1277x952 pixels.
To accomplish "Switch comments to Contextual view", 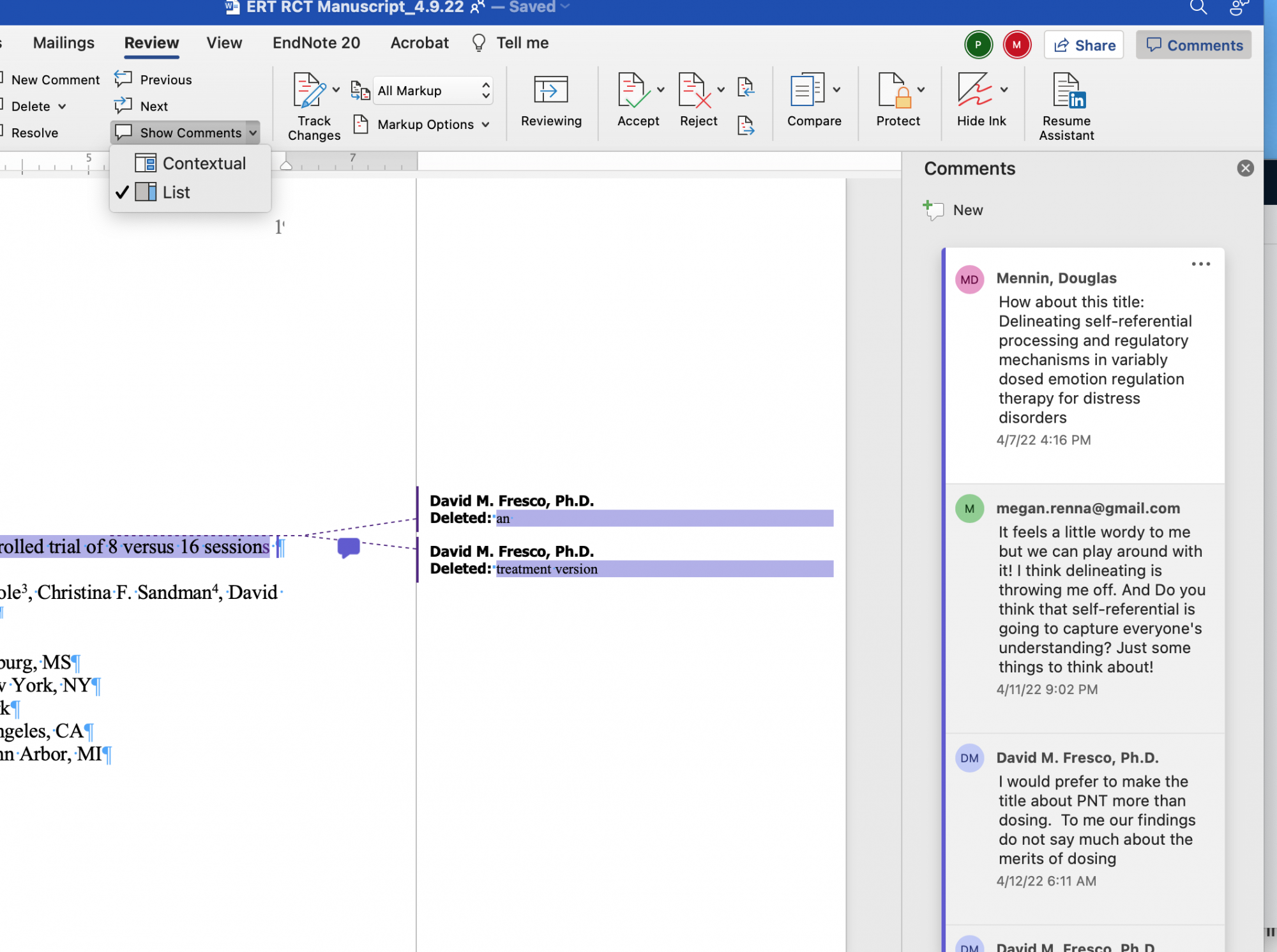I will (204, 163).
